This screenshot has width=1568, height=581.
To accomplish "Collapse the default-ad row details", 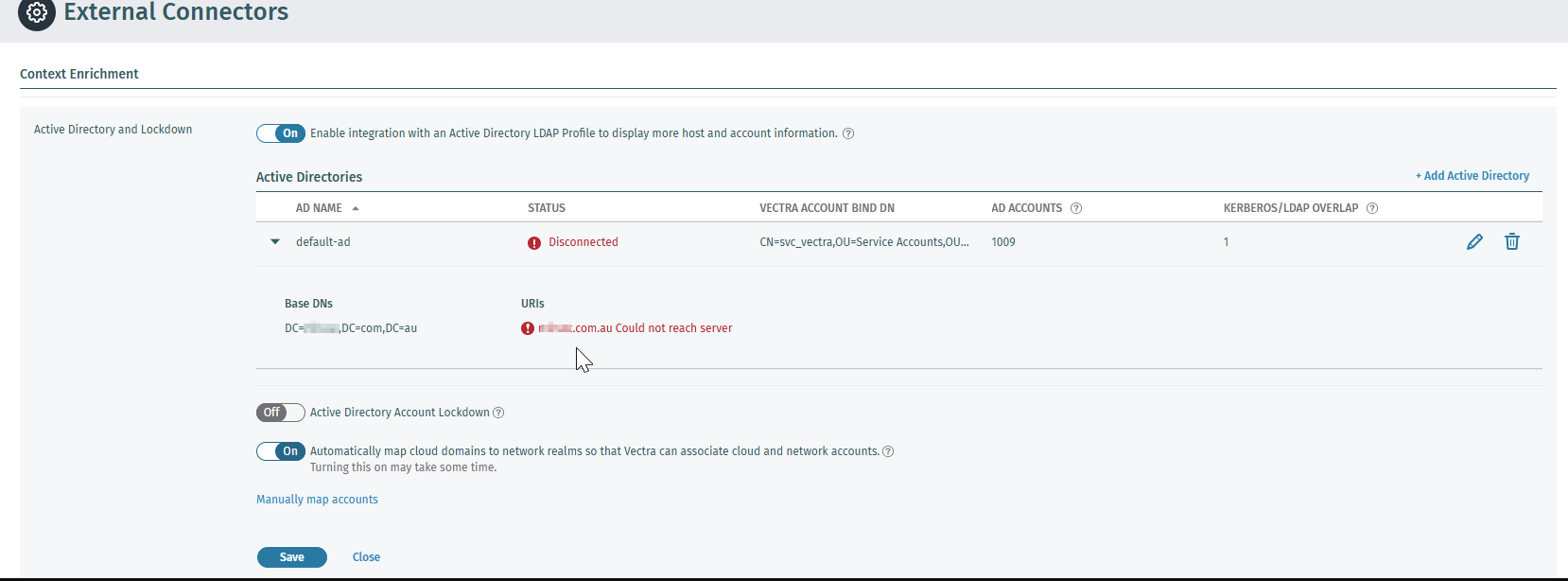I will click(275, 242).
